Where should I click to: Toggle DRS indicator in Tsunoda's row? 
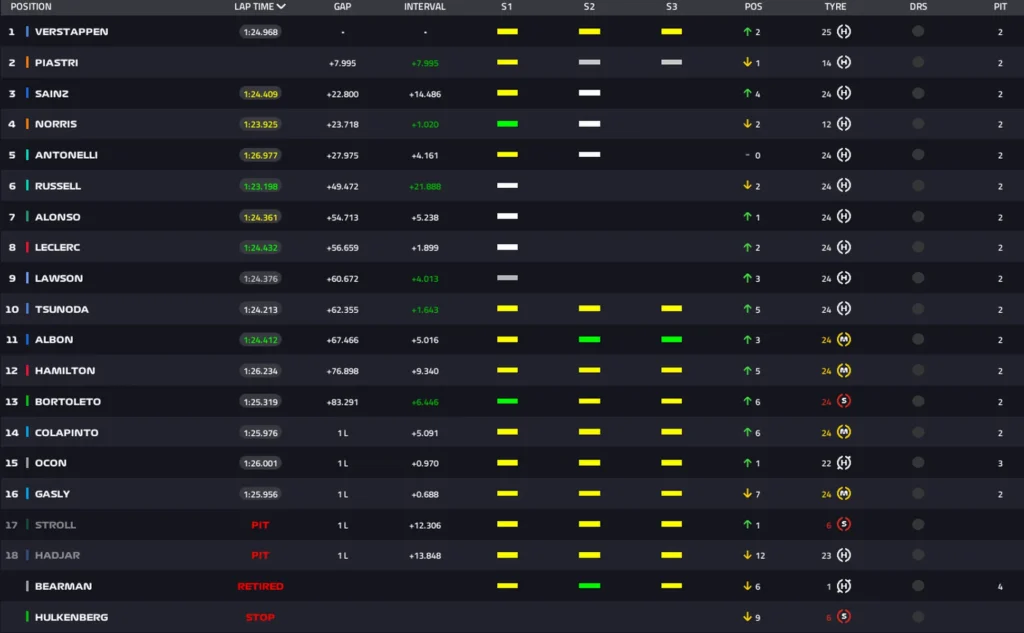click(x=918, y=309)
